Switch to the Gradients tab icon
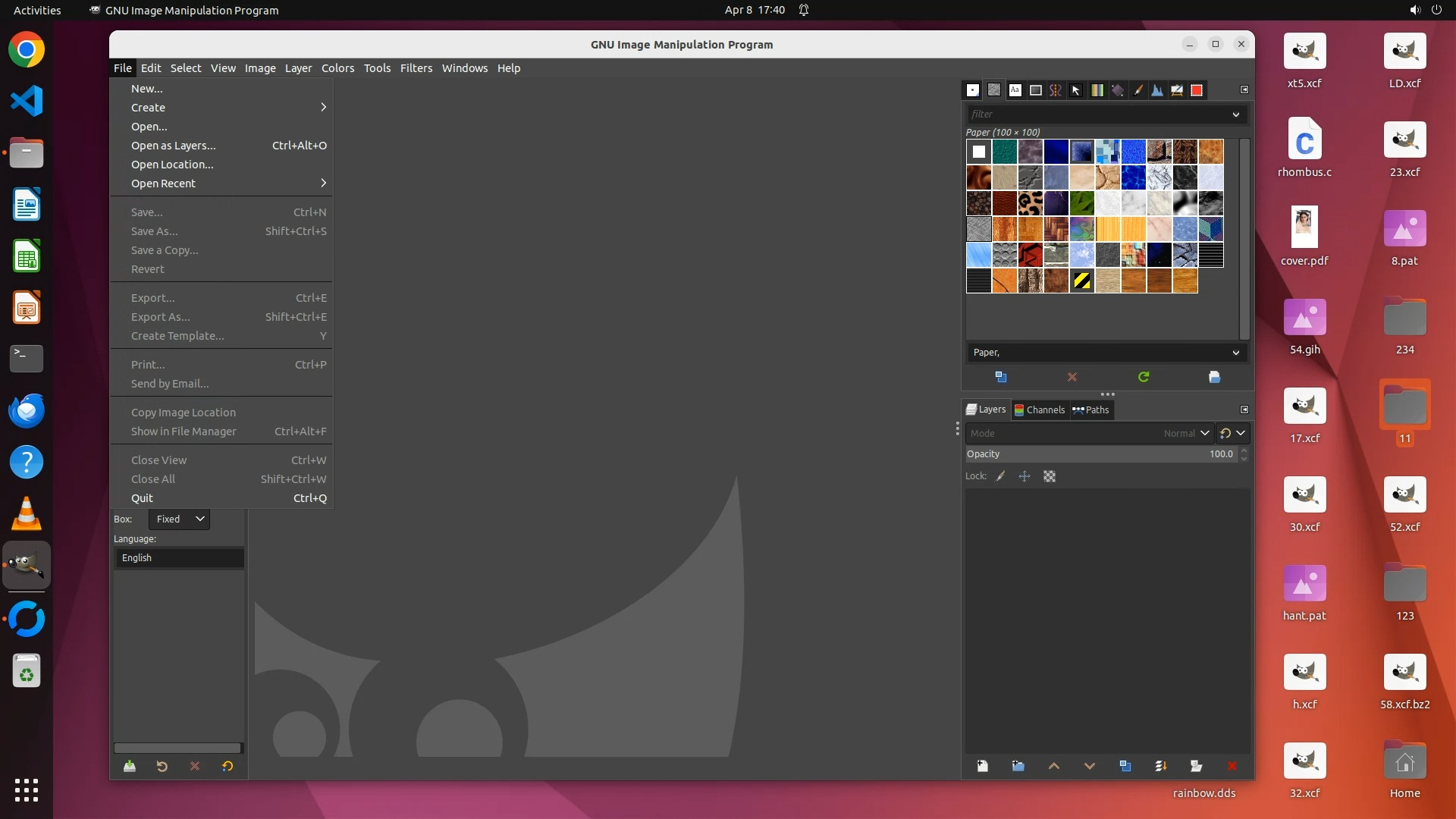The image size is (1456, 819). pos(1097,90)
